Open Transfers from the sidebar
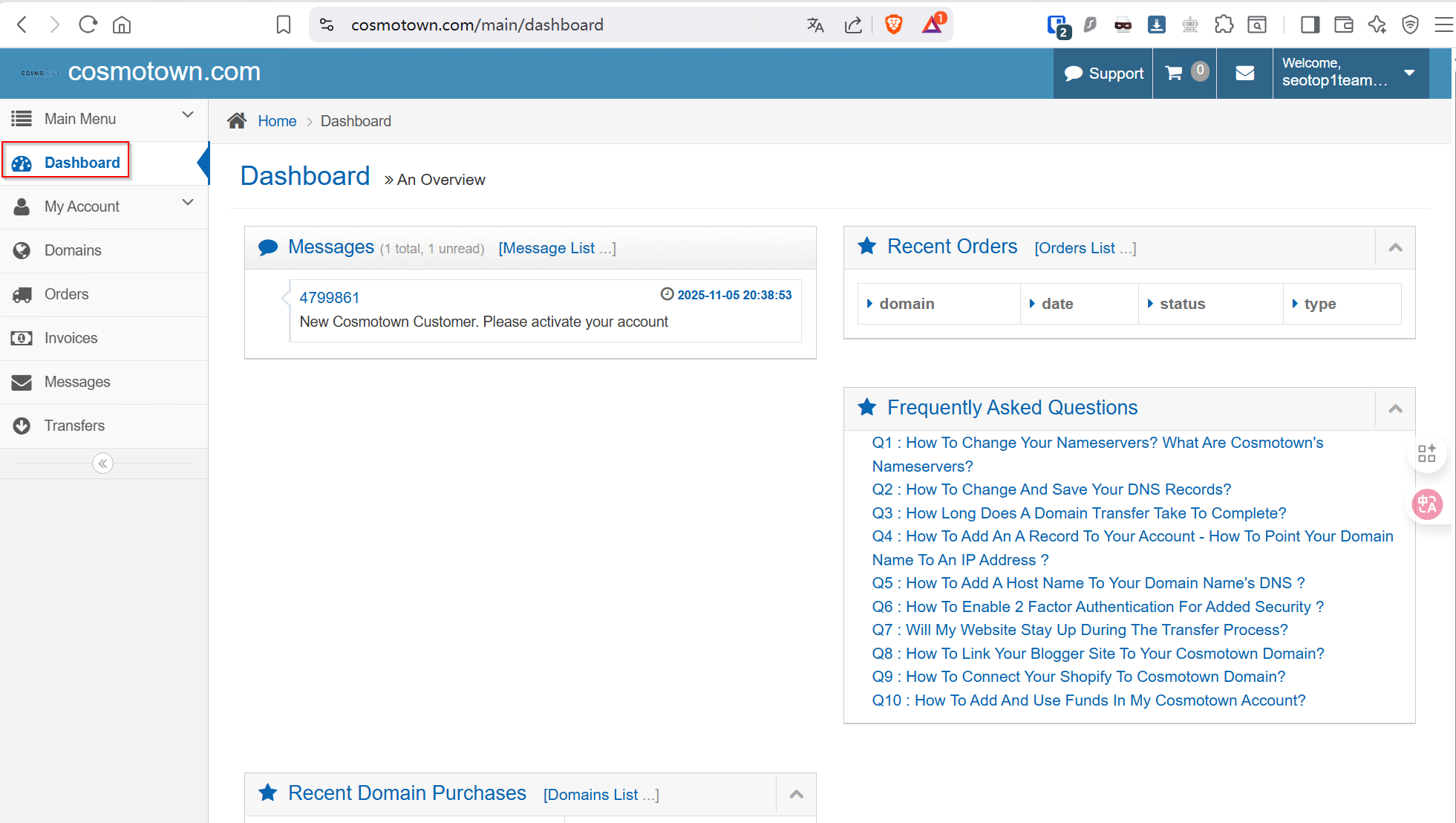The image size is (1456, 823). pyautogui.click(x=104, y=426)
